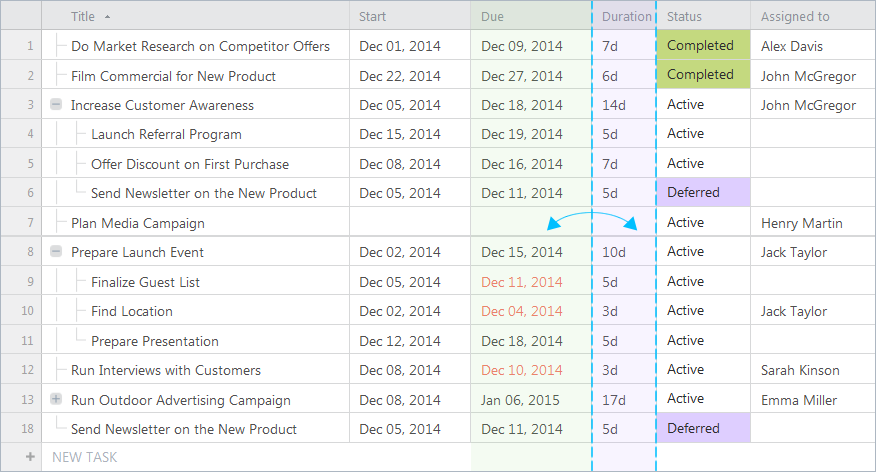Collapse the Prepare Launch Event group
876x472 pixels.
tap(56, 252)
